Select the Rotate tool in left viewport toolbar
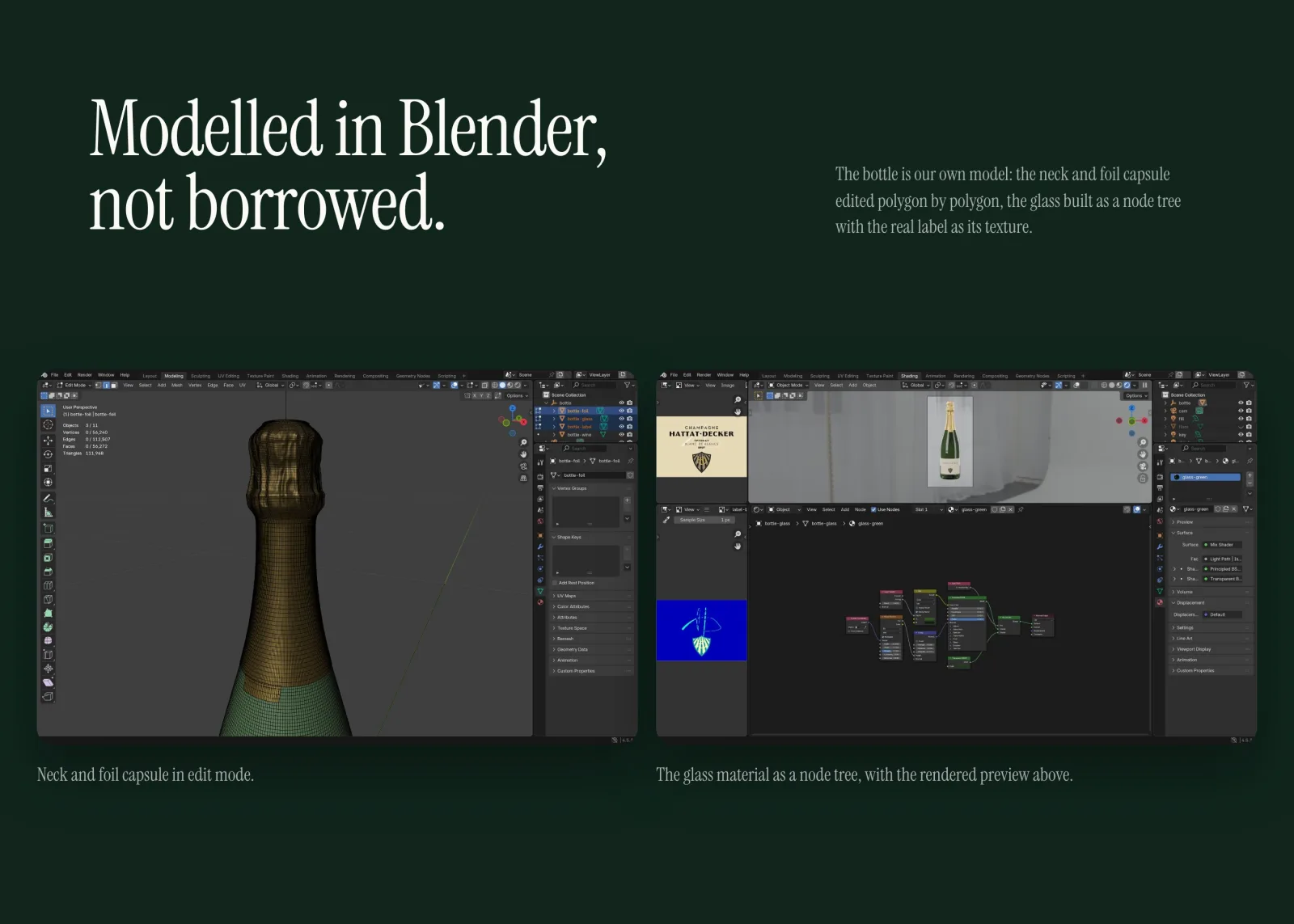This screenshot has height=924, width=1294. (x=48, y=454)
